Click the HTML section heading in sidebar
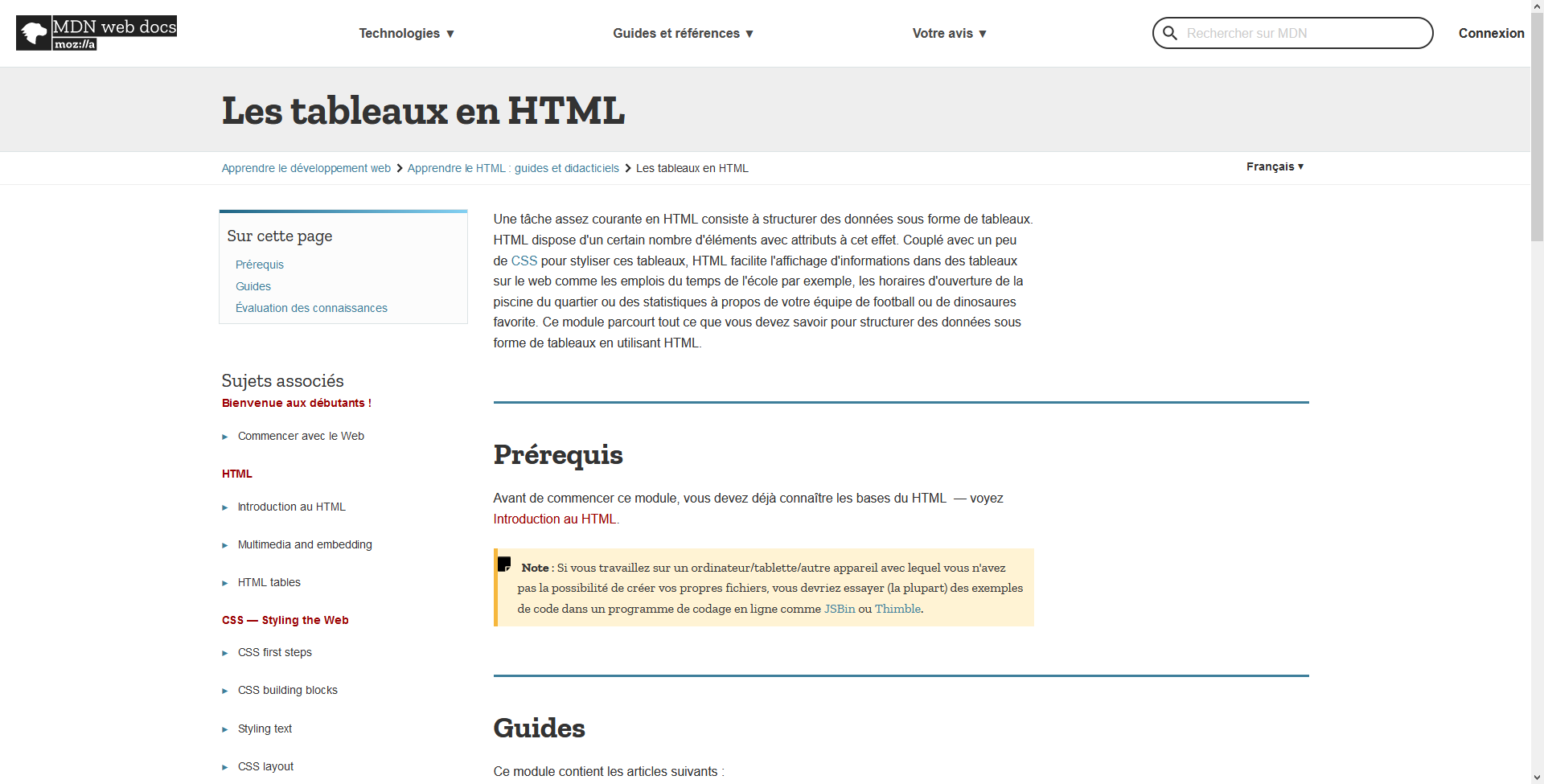 [x=236, y=474]
